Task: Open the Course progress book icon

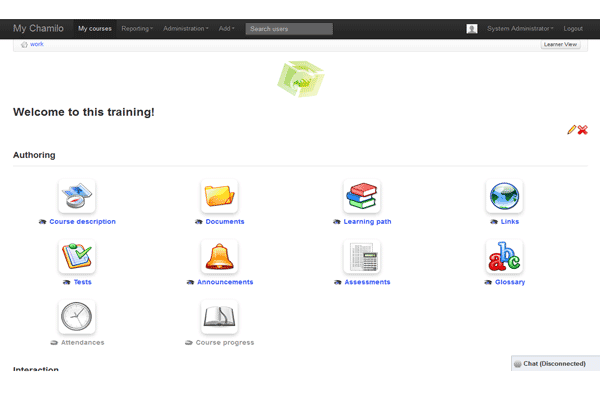Action: point(219,317)
